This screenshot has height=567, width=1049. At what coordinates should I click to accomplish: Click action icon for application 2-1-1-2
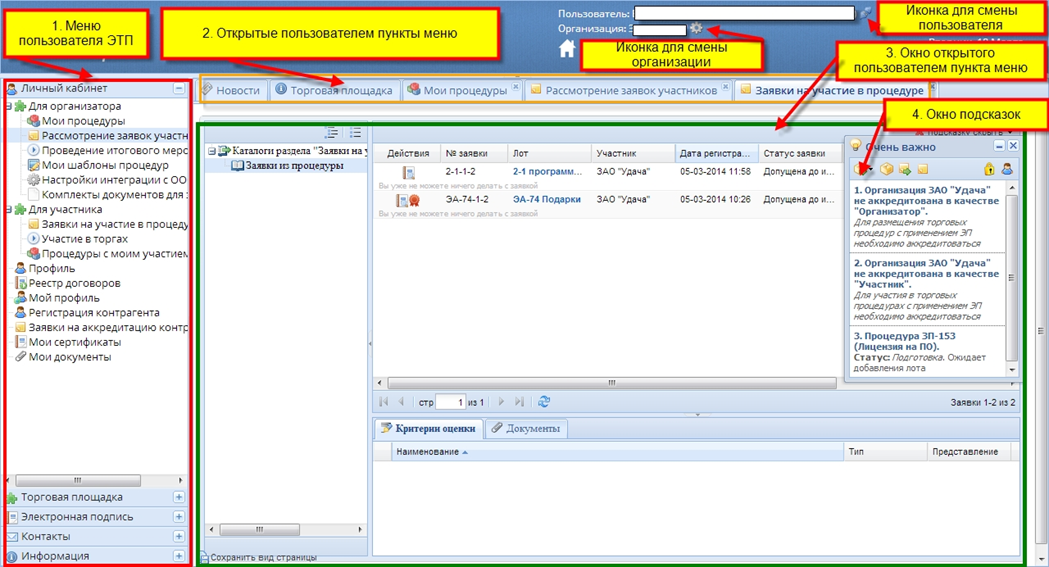tap(408, 173)
